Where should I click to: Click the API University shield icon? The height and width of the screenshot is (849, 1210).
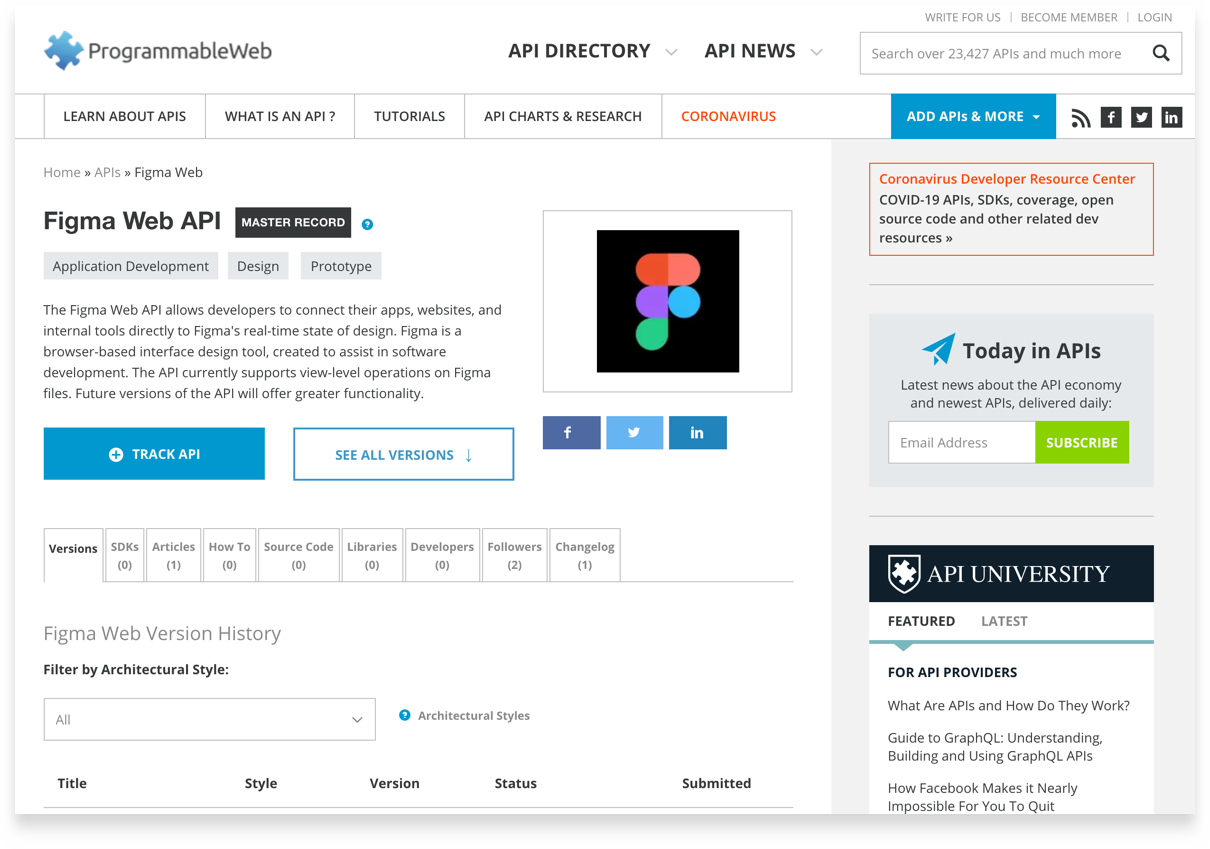point(904,573)
